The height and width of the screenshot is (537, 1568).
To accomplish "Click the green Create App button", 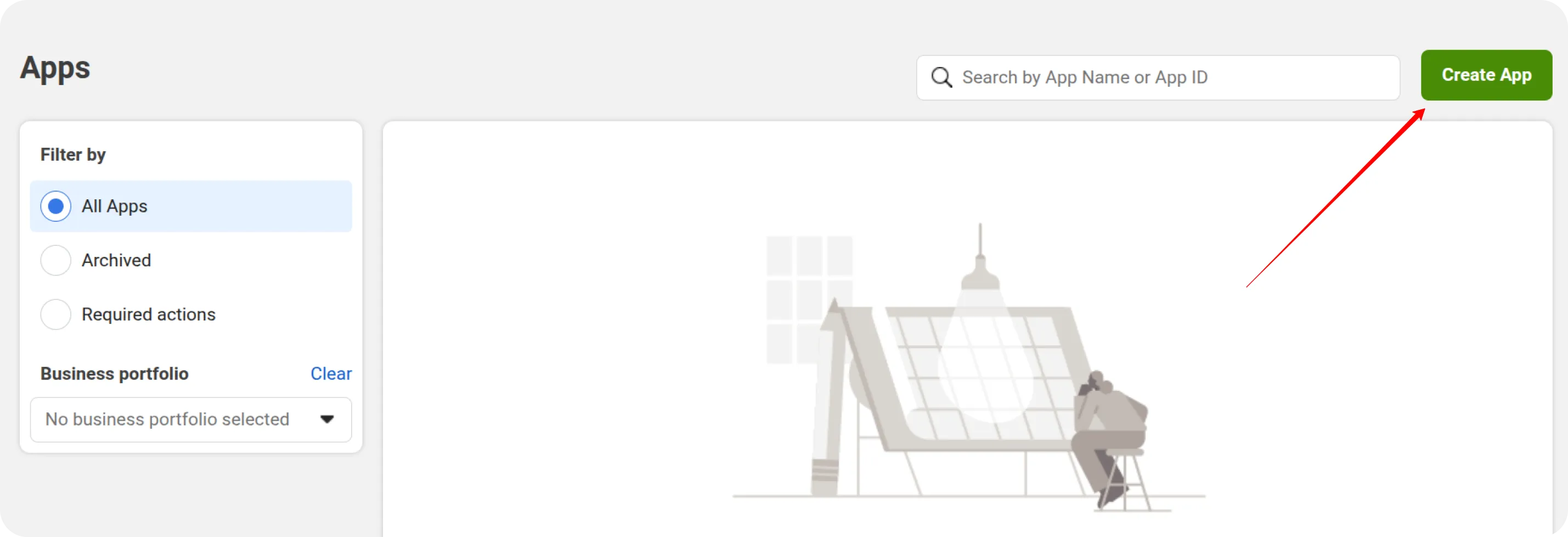I will click(1486, 75).
